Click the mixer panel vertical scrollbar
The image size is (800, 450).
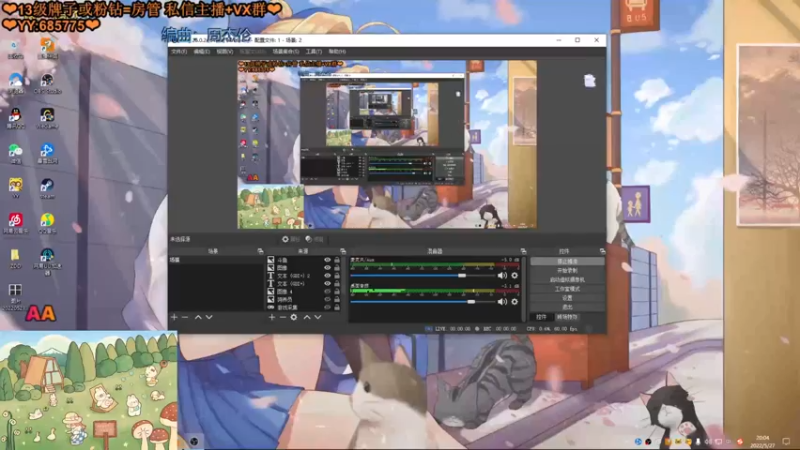pos(523,289)
